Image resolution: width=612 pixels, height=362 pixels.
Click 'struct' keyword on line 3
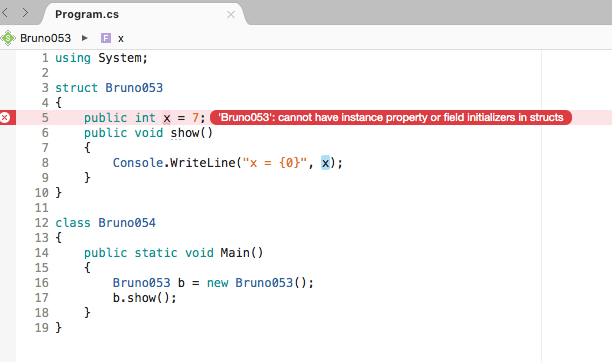(76, 88)
